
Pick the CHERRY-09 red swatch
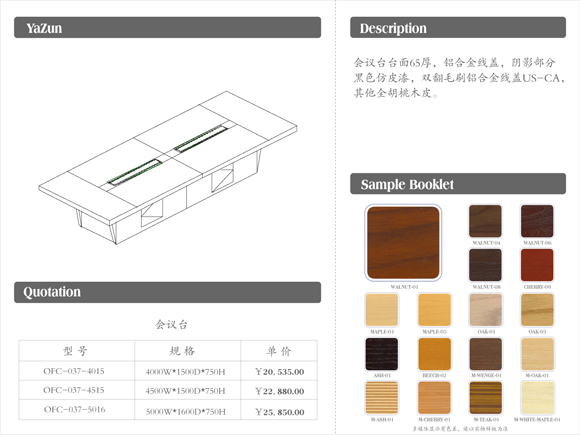coord(537,265)
